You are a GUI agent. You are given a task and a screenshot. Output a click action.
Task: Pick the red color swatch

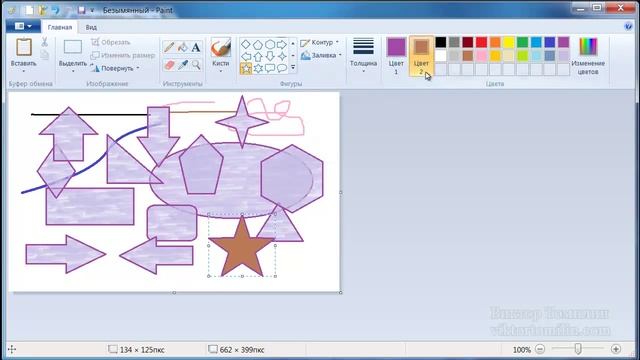(481, 42)
